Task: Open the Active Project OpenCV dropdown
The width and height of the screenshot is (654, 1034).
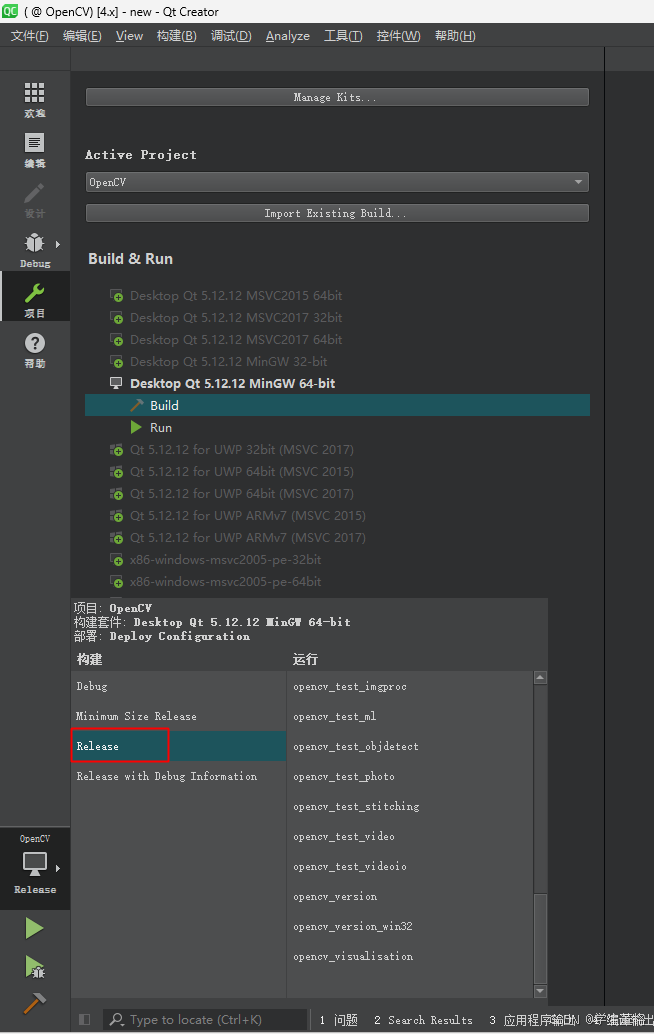Action: coord(337,182)
